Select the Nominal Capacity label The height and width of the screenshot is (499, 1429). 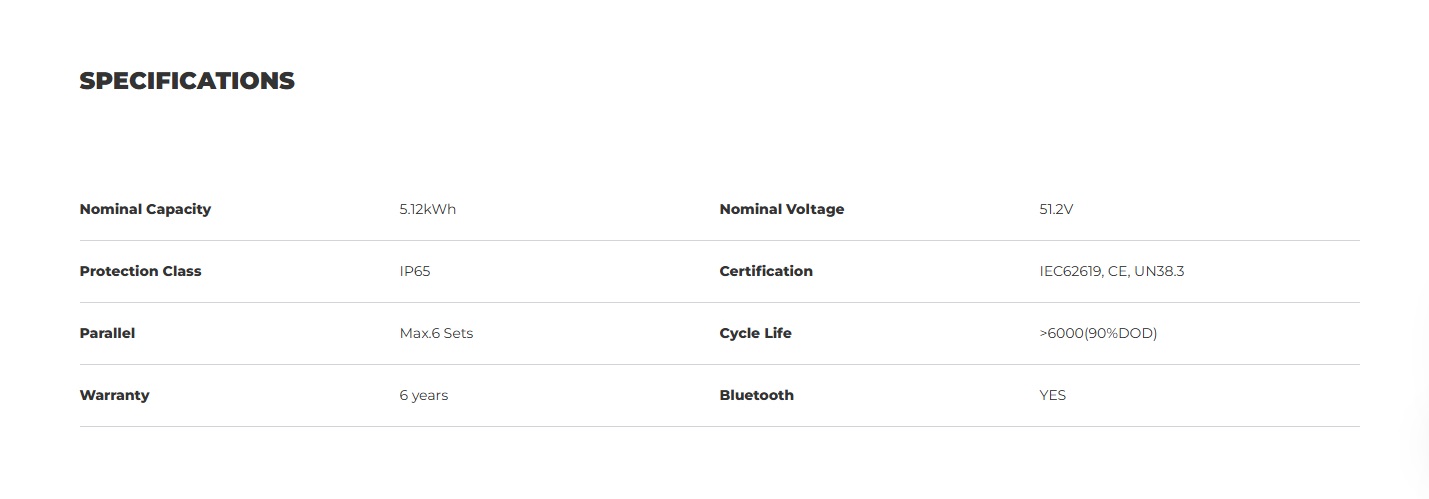pyautogui.click(x=145, y=209)
